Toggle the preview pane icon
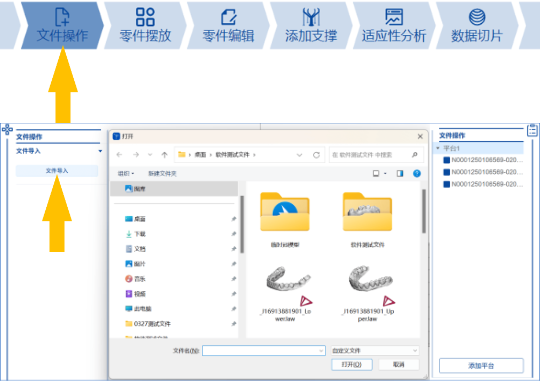540x381 pixels. [x=399, y=173]
